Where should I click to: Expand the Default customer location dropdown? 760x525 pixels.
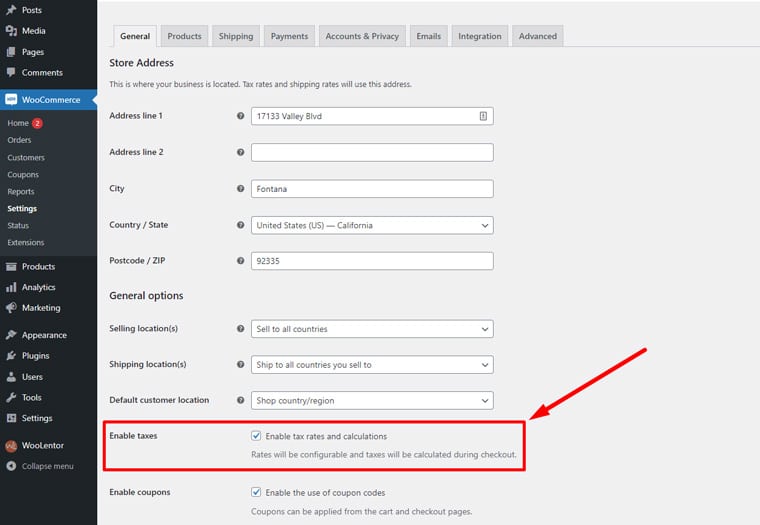[x=372, y=400]
